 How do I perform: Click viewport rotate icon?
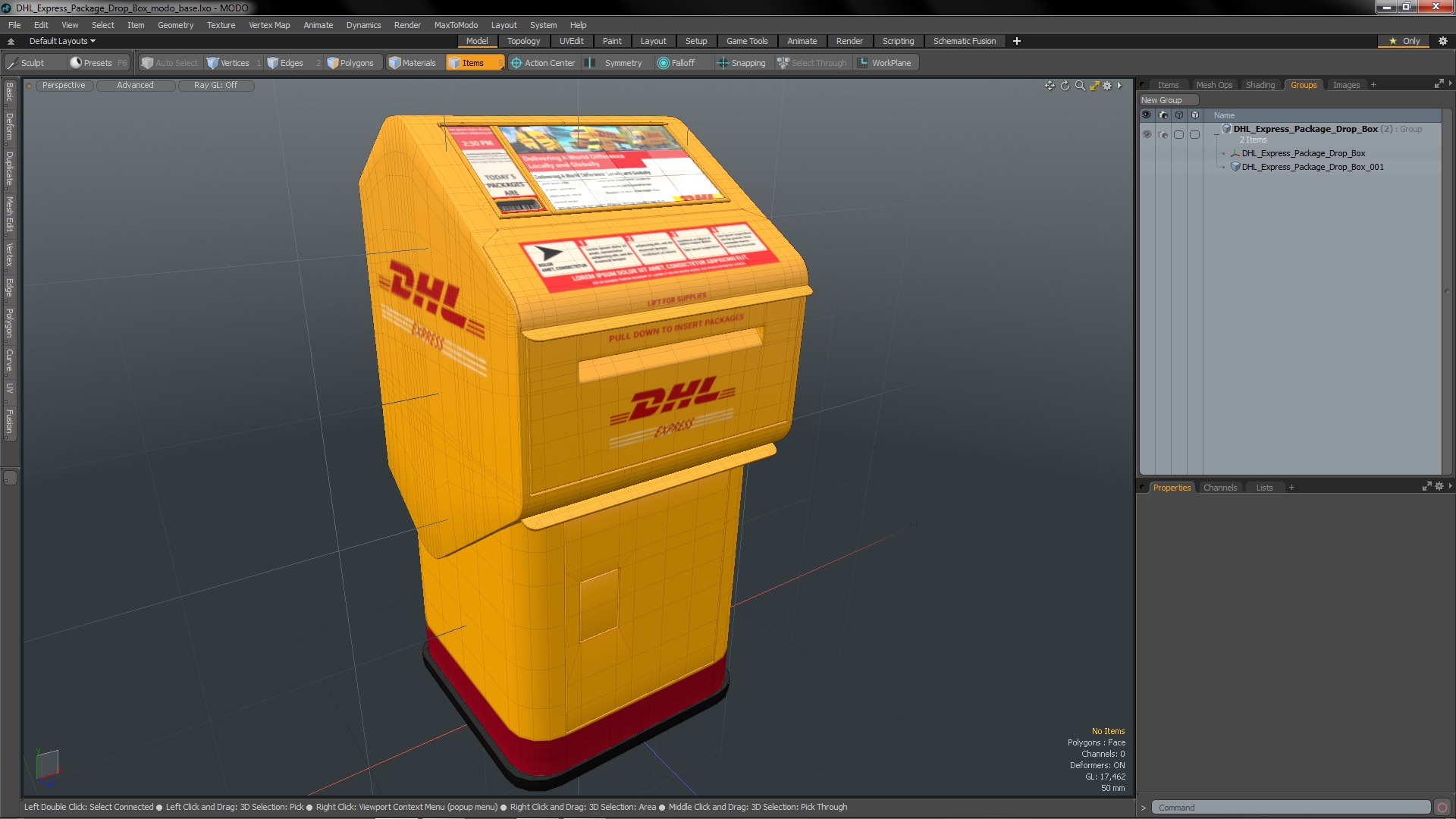(x=1065, y=86)
